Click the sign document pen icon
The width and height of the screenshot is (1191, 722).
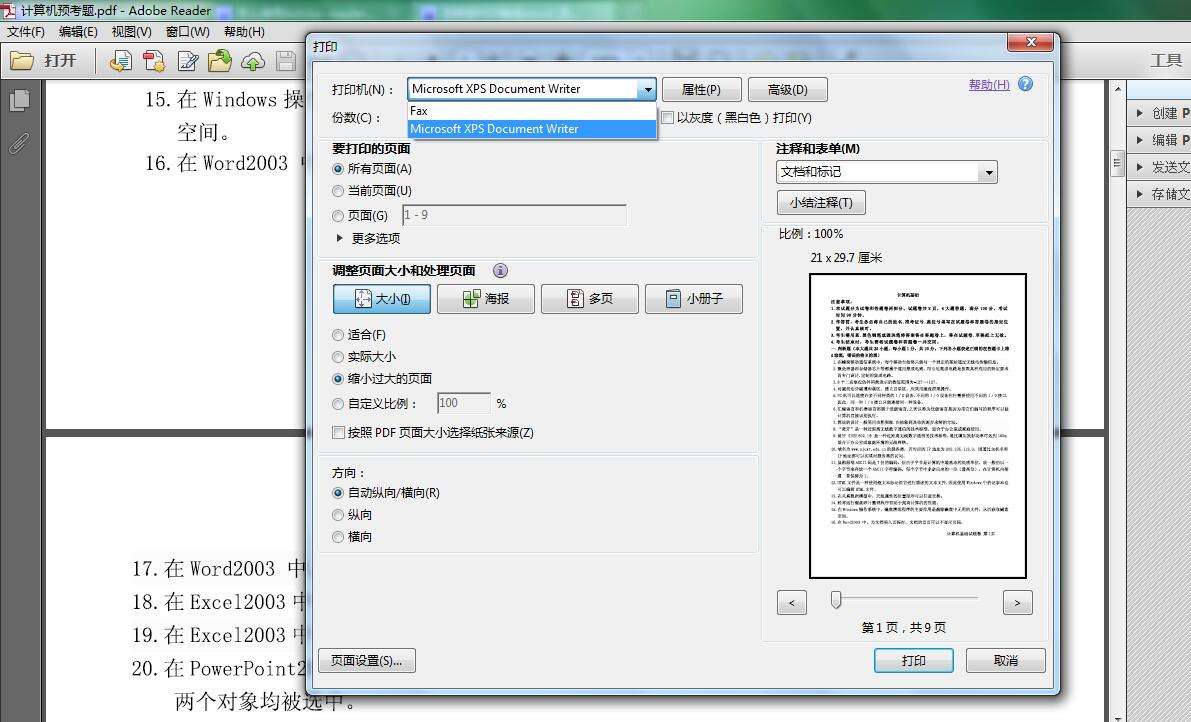(188, 61)
